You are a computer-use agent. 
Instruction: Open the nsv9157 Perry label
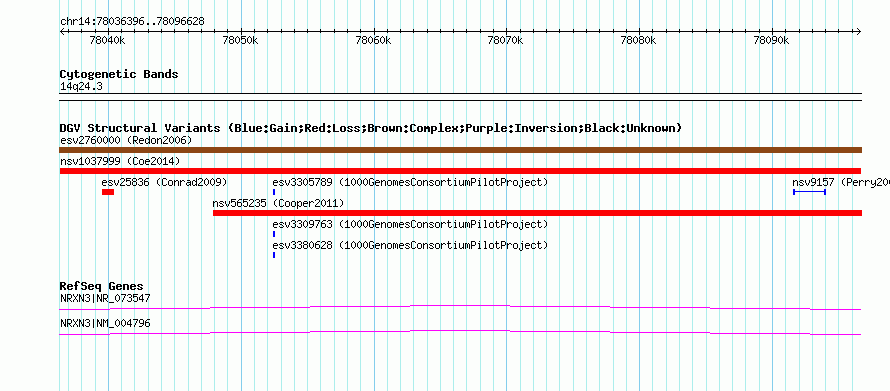pyautogui.click(x=841, y=182)
